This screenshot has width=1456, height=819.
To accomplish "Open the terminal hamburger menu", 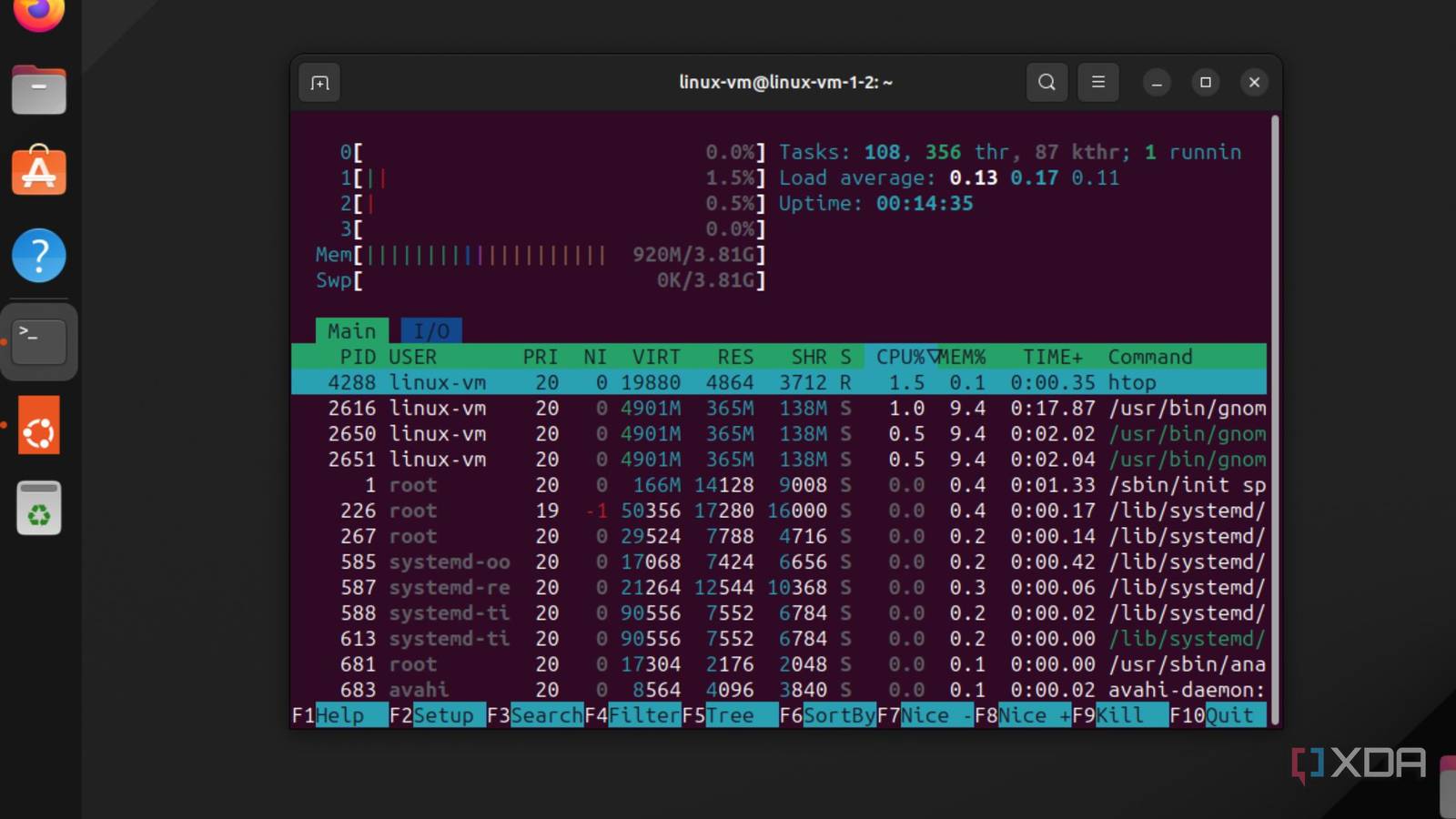I will click(1098, 83).
